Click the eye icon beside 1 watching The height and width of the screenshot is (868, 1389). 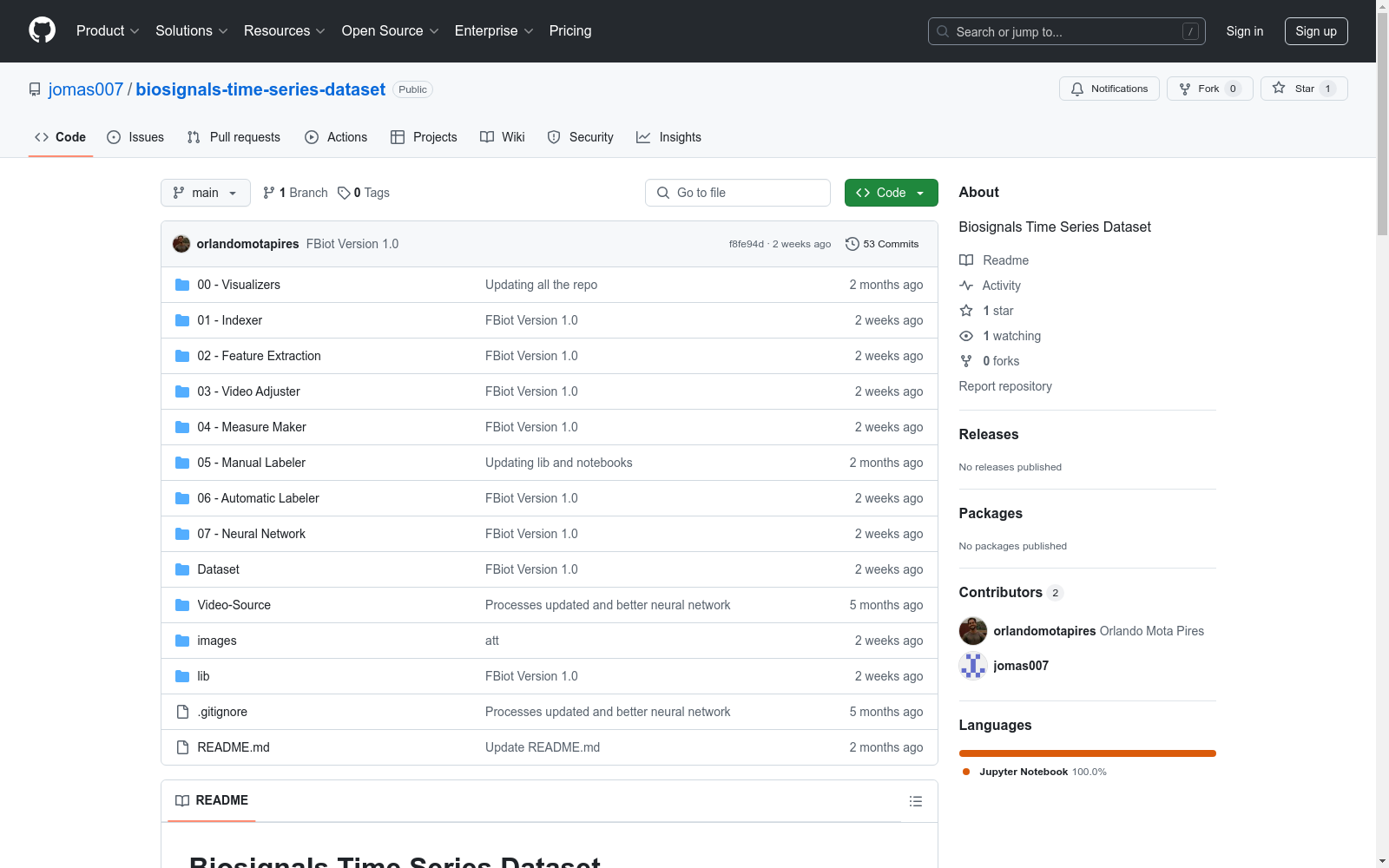pyautogui.click(x=966, y=336)
